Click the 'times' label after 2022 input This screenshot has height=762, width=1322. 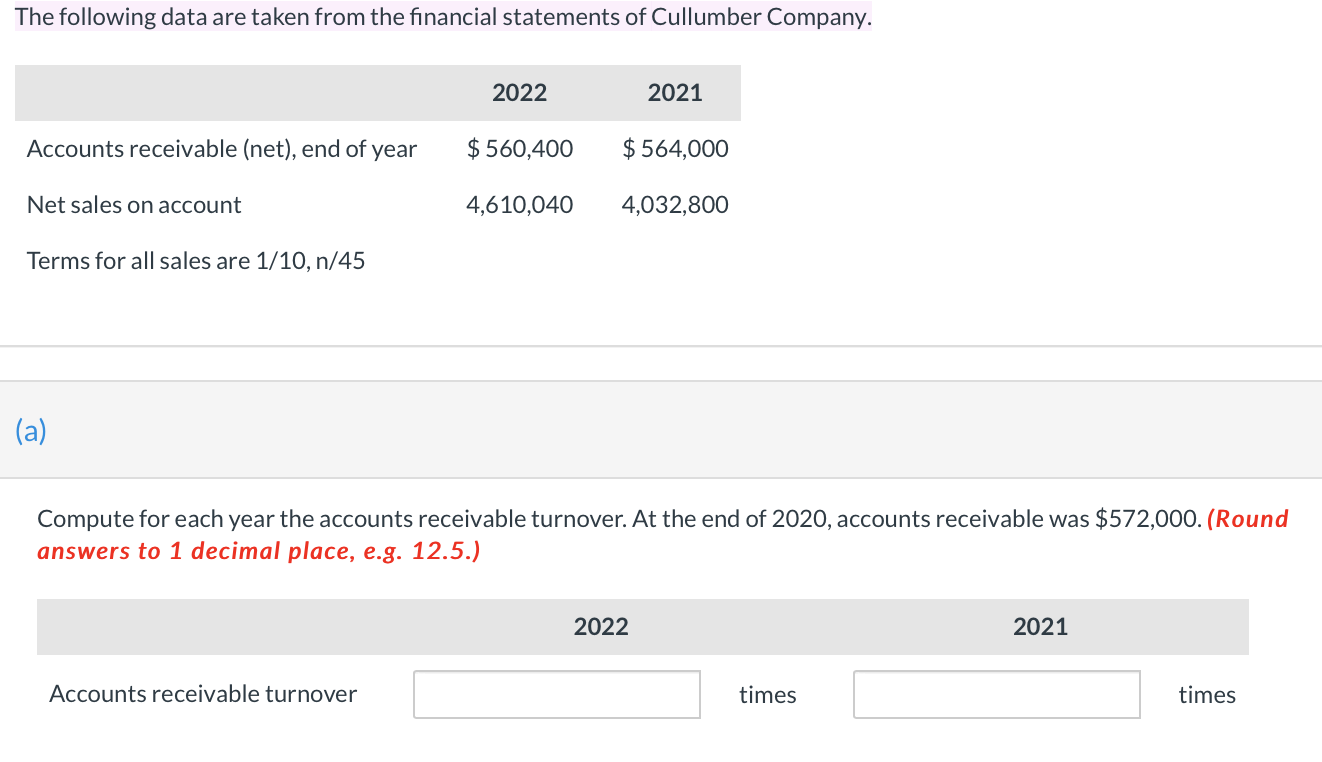point(768,695)
